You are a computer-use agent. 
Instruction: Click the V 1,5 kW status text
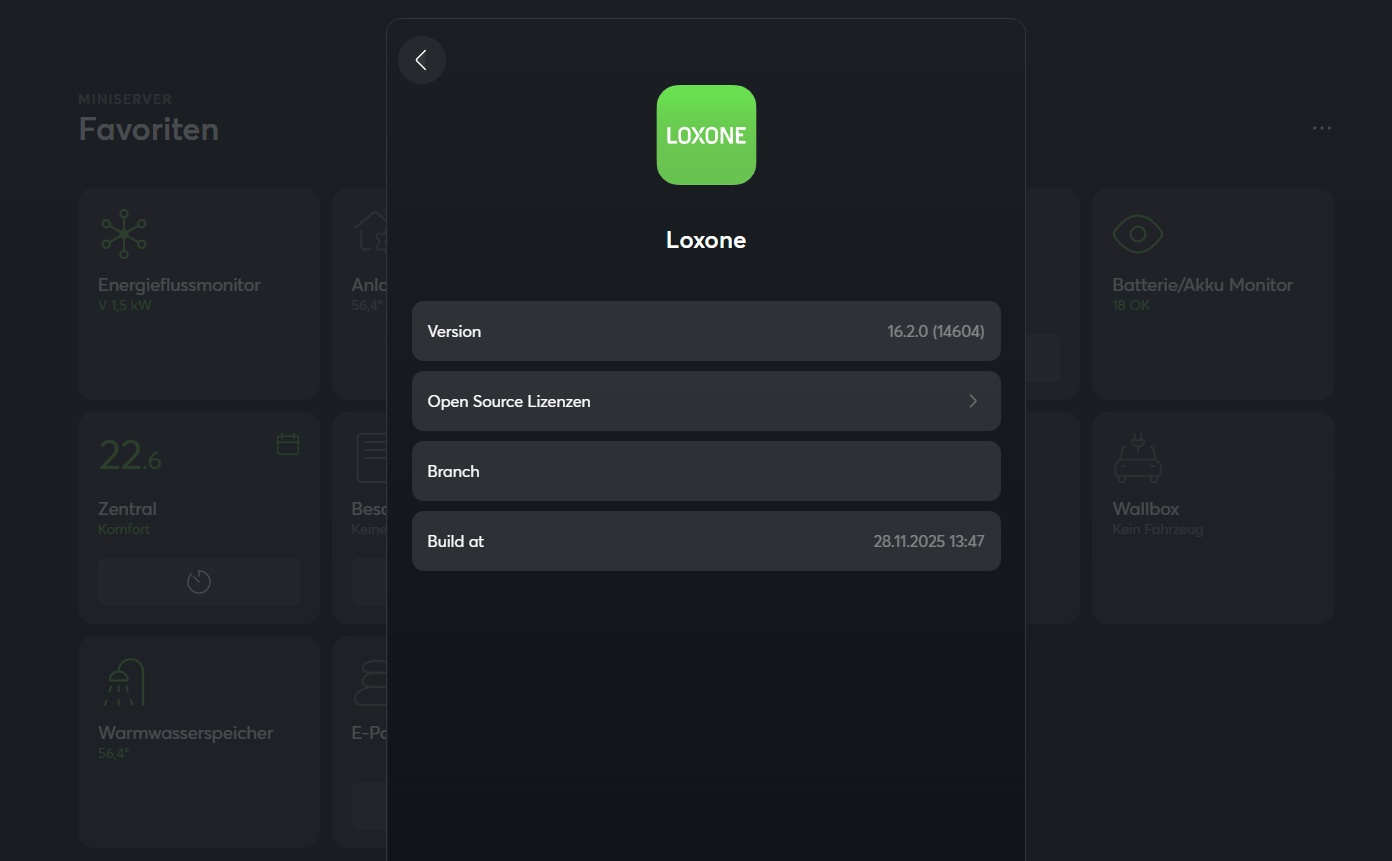click(125, 305)
